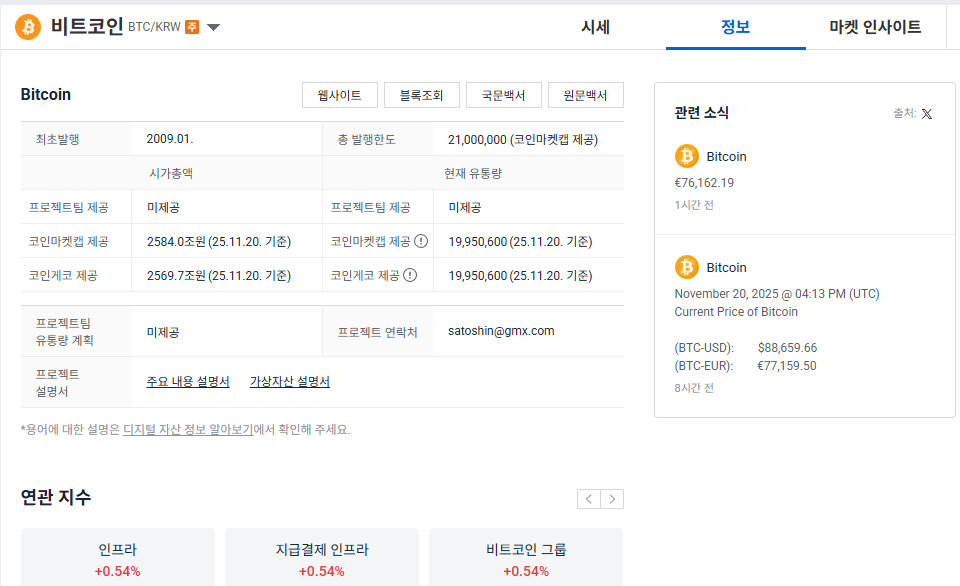Click the next arrow for 연관 지수
Viewport: 960px width, 586px height.
[x=612, y=499]
